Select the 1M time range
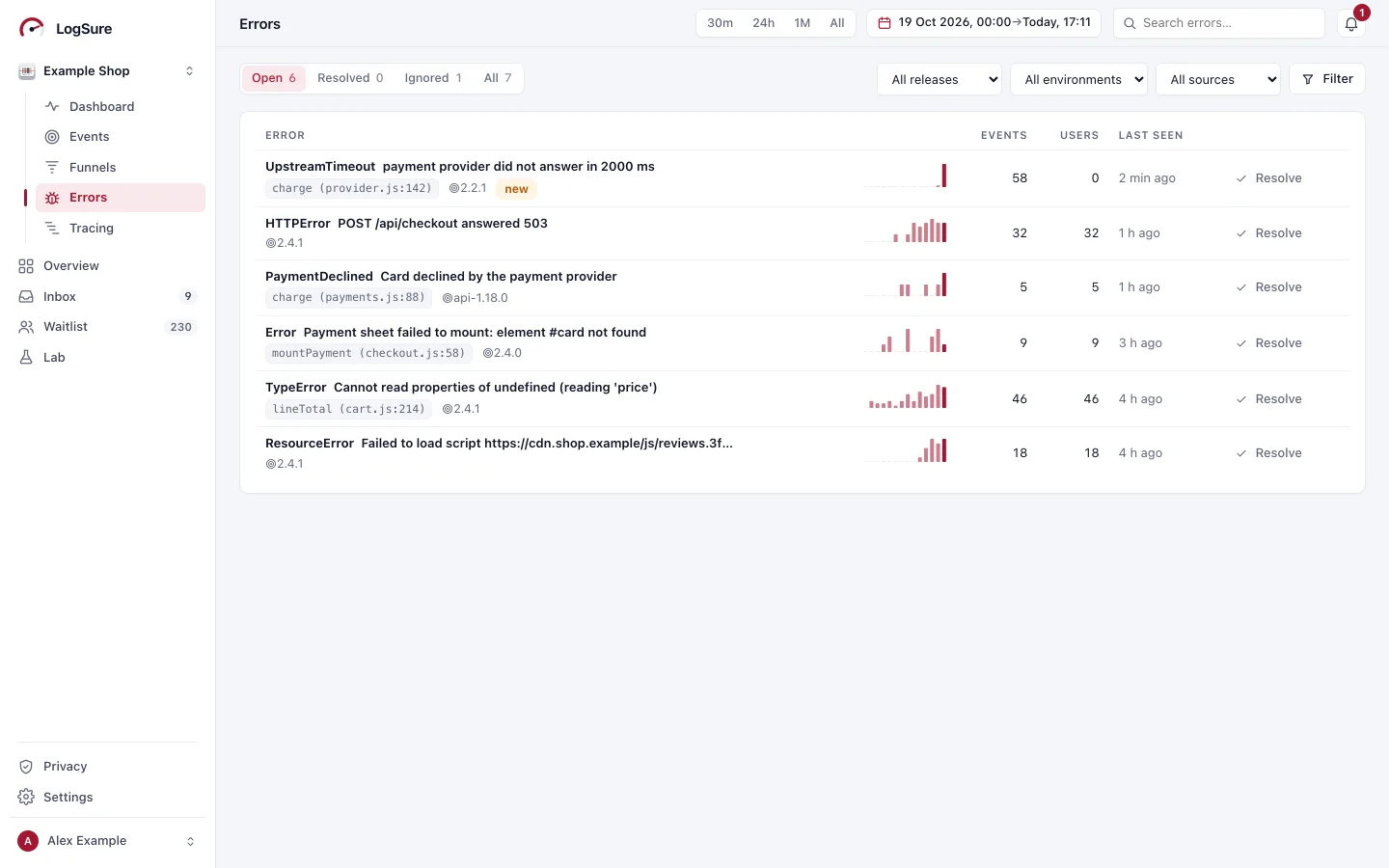This screenshot has height=868, width=1389. [x=803, y=23]
